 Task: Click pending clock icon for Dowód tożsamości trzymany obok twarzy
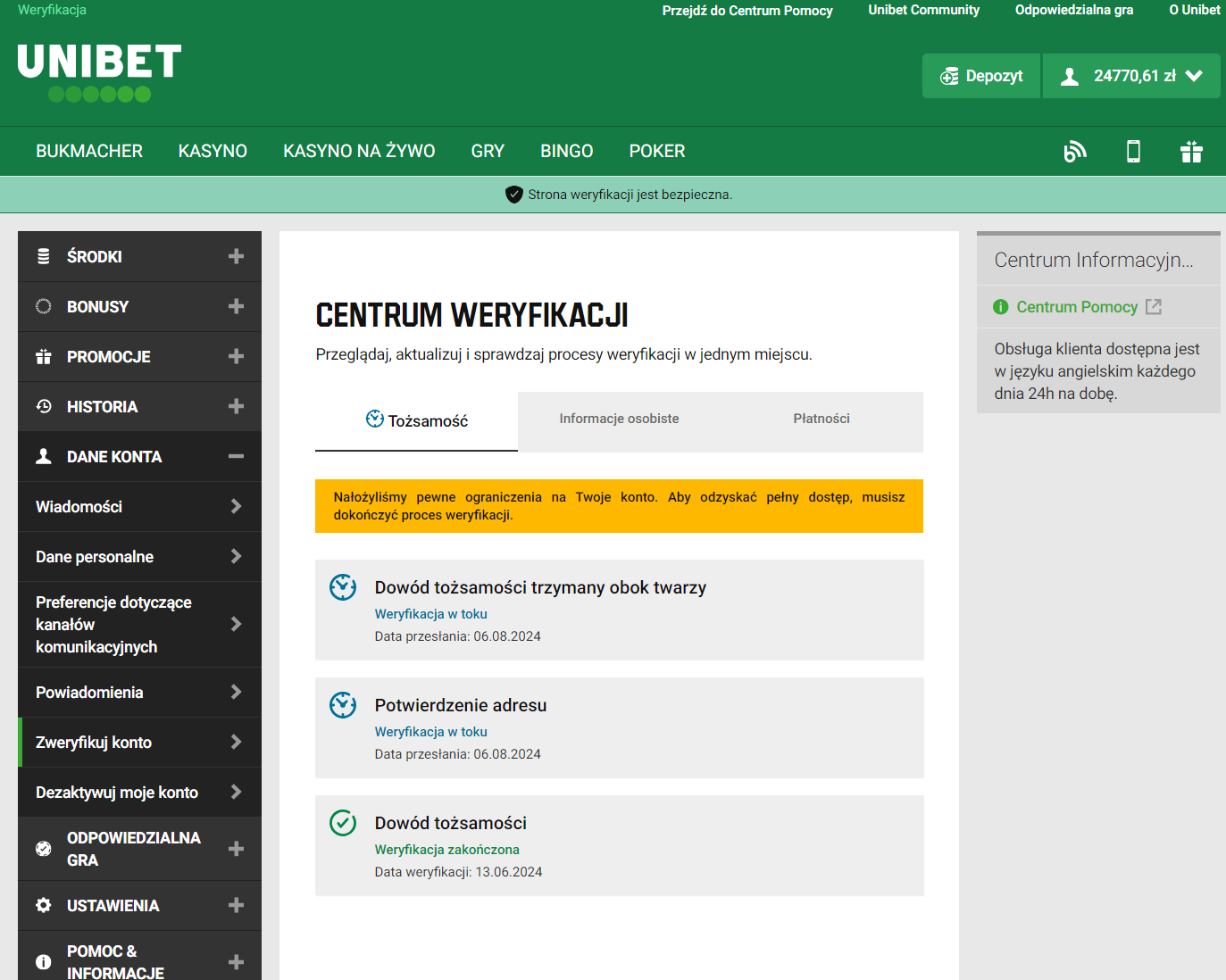(343, 587)
